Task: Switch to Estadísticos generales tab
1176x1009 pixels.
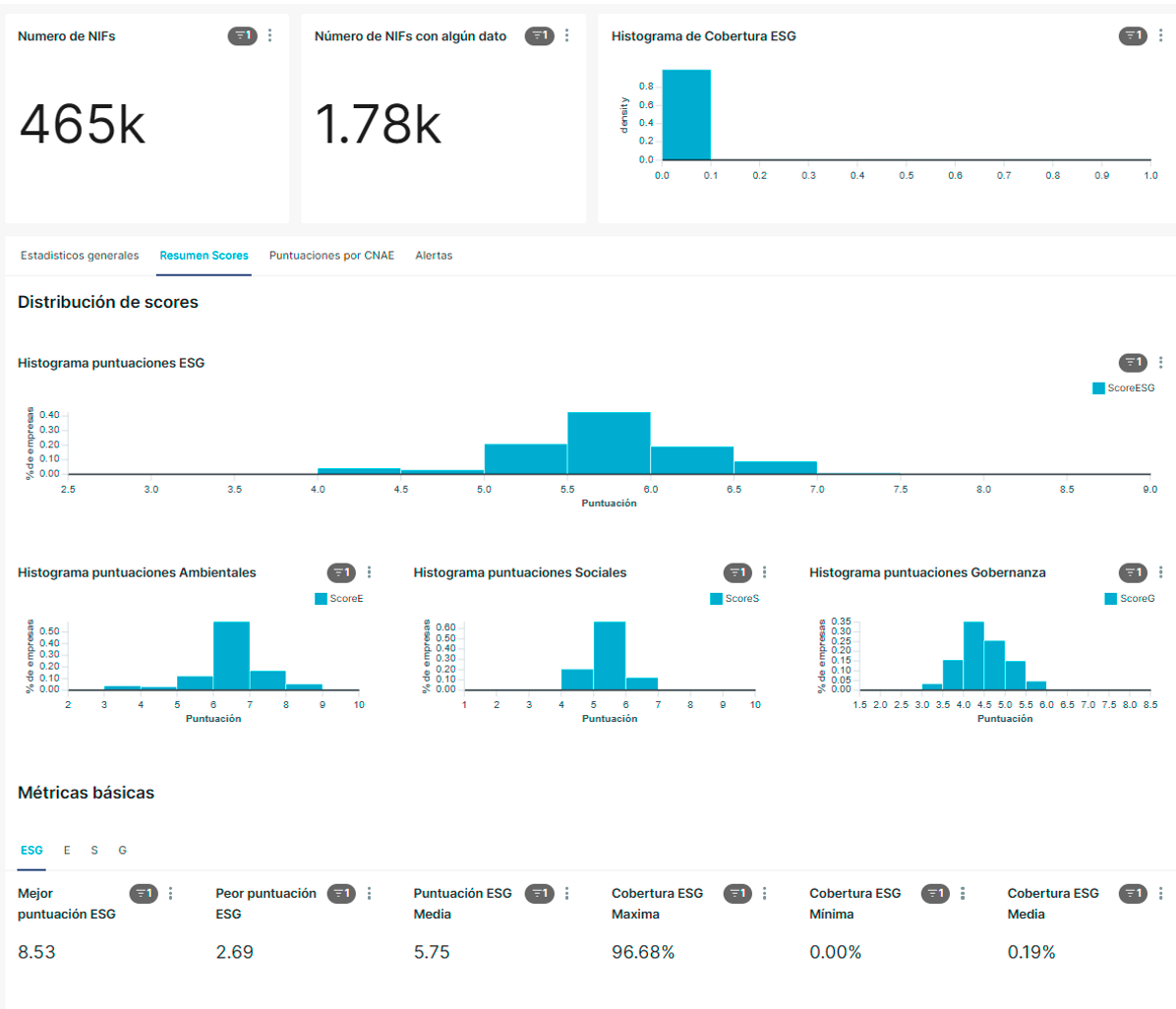Action: [80, 256]
